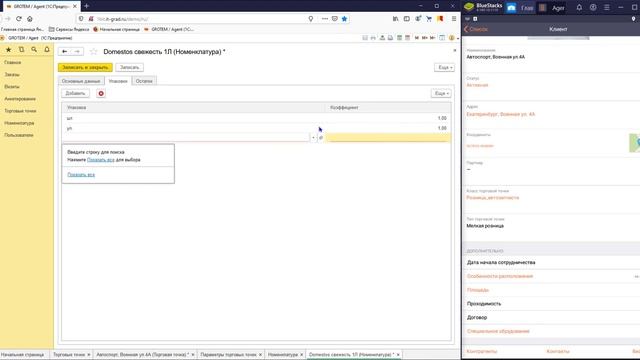This screenshot has height=360, width=640.
Task: Toggle Firefox sidebar view icon
Action: (407, 19)
